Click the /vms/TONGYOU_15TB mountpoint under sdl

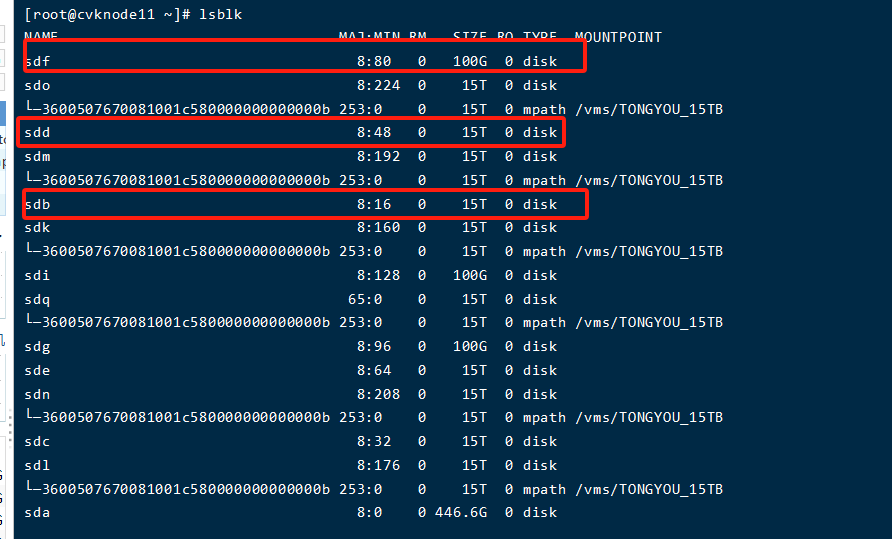649,489
